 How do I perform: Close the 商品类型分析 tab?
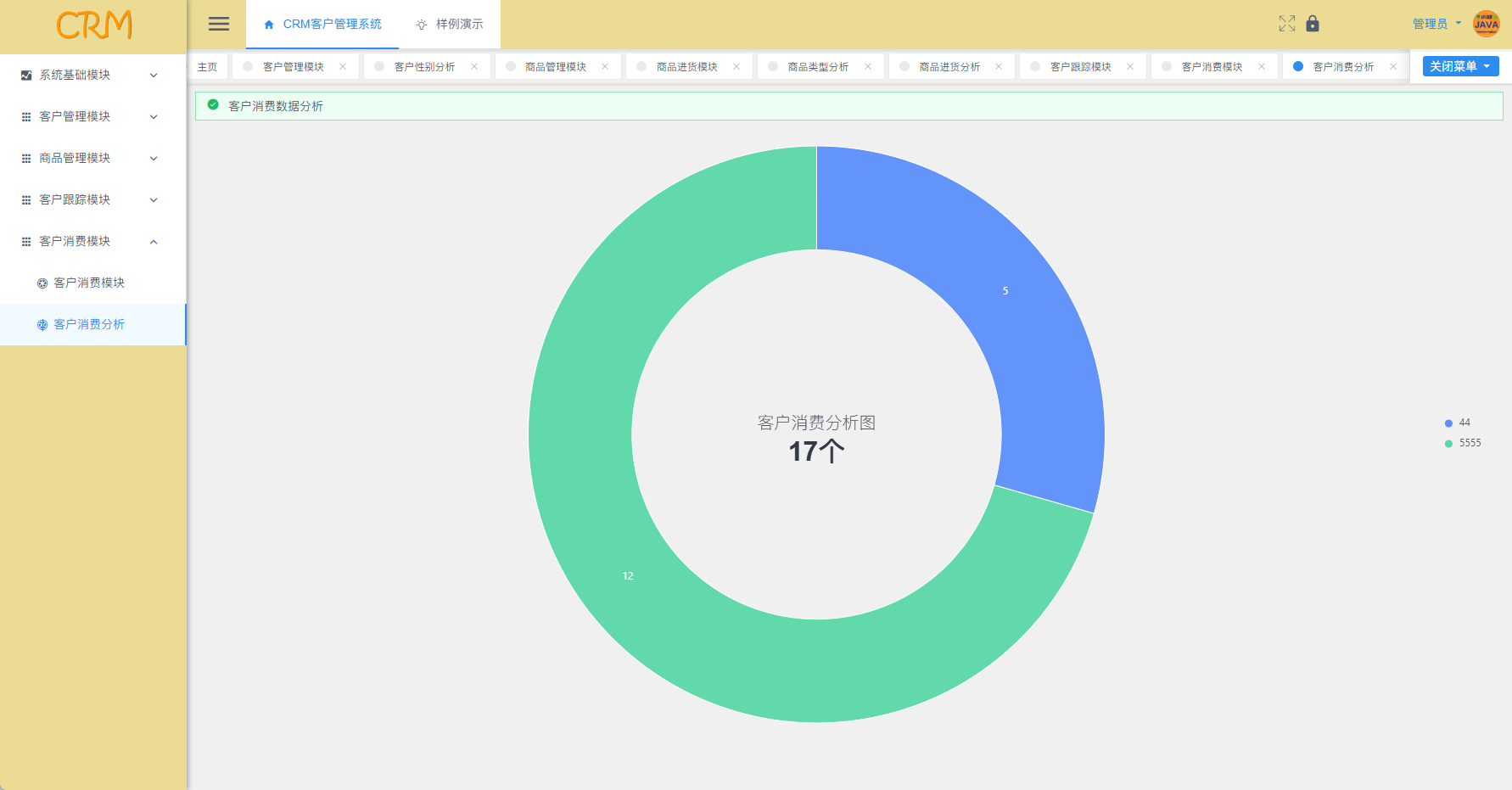(x=868, y=66)
